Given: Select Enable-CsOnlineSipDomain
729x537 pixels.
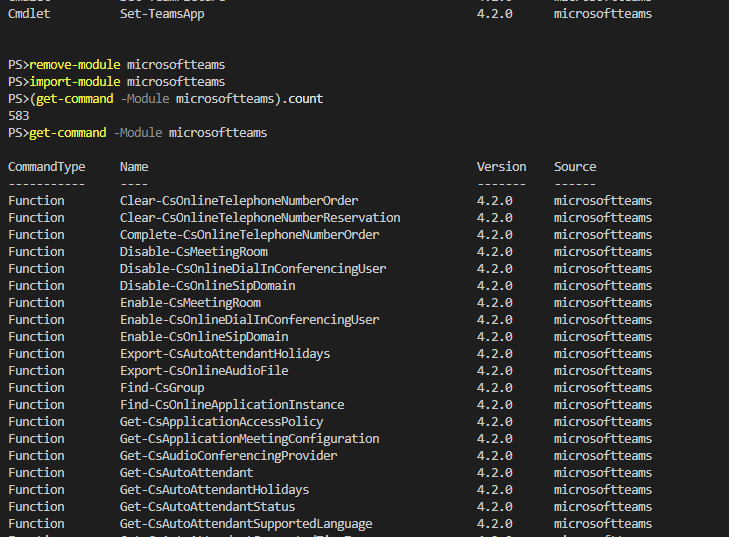Looking at the screenshot, I should pos(204,337).
